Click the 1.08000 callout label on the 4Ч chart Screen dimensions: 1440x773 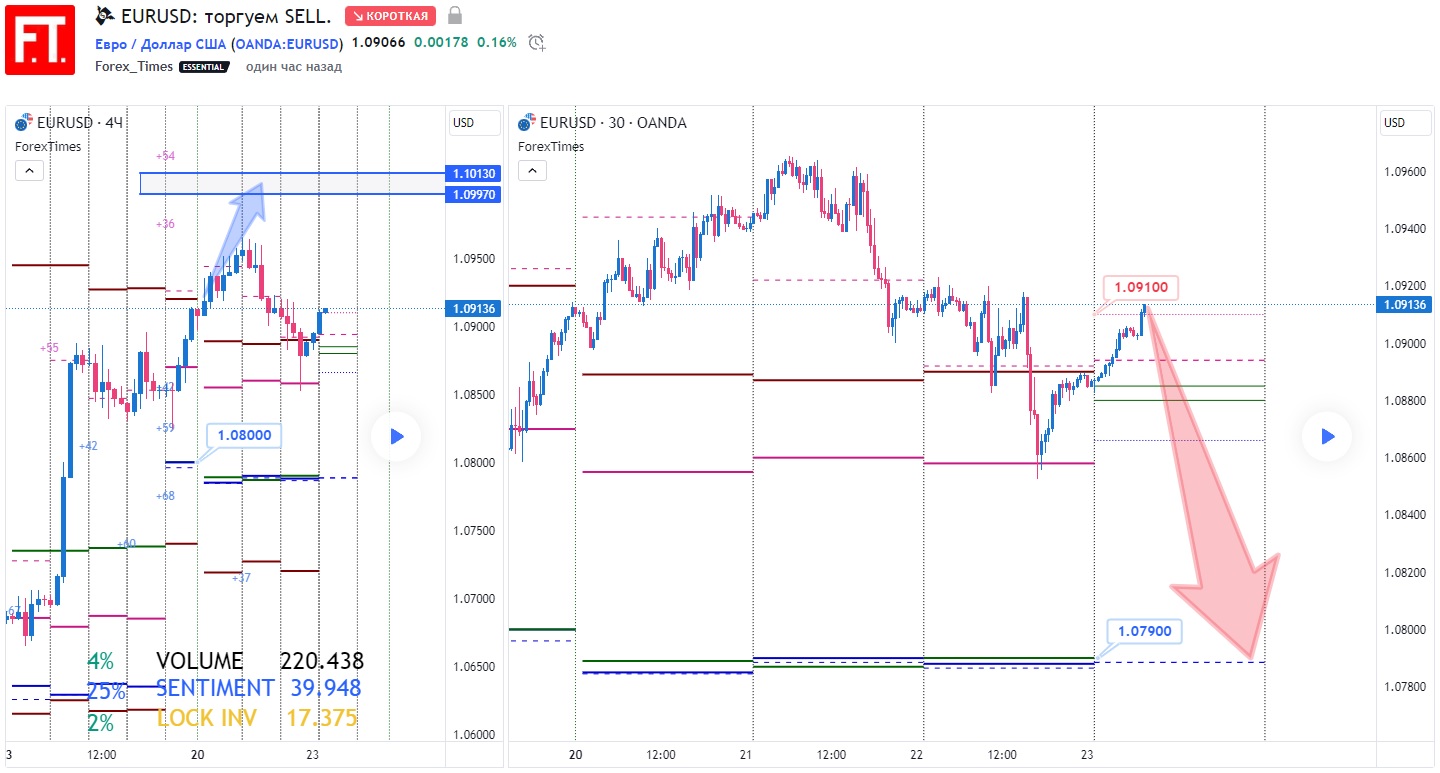click(x=244, y=436)
